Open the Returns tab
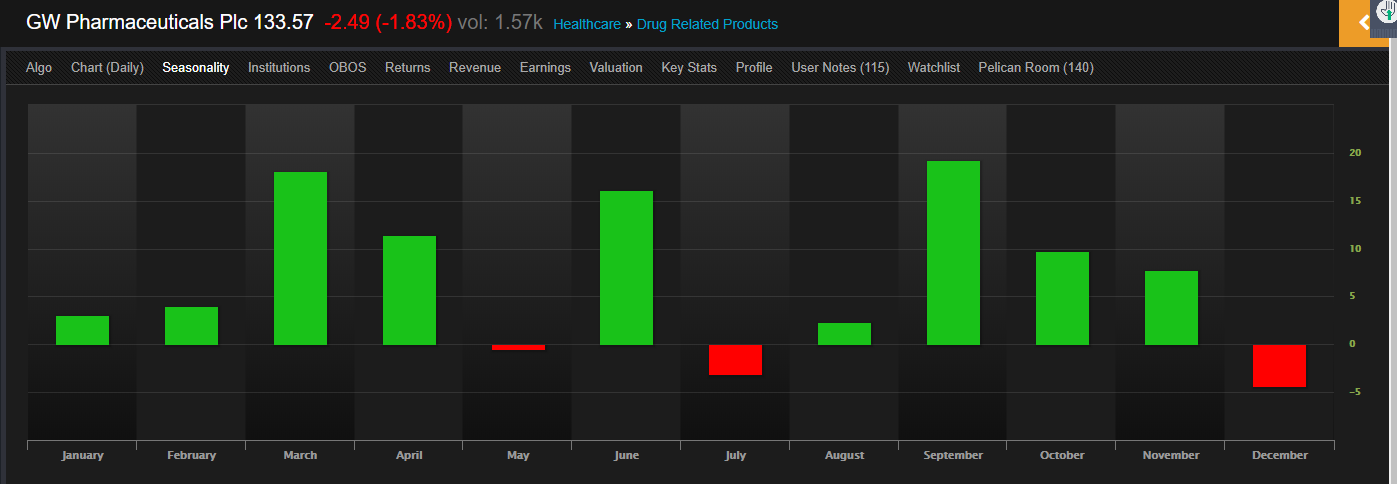The image size is (1397, 484). (x=408, y=68)
